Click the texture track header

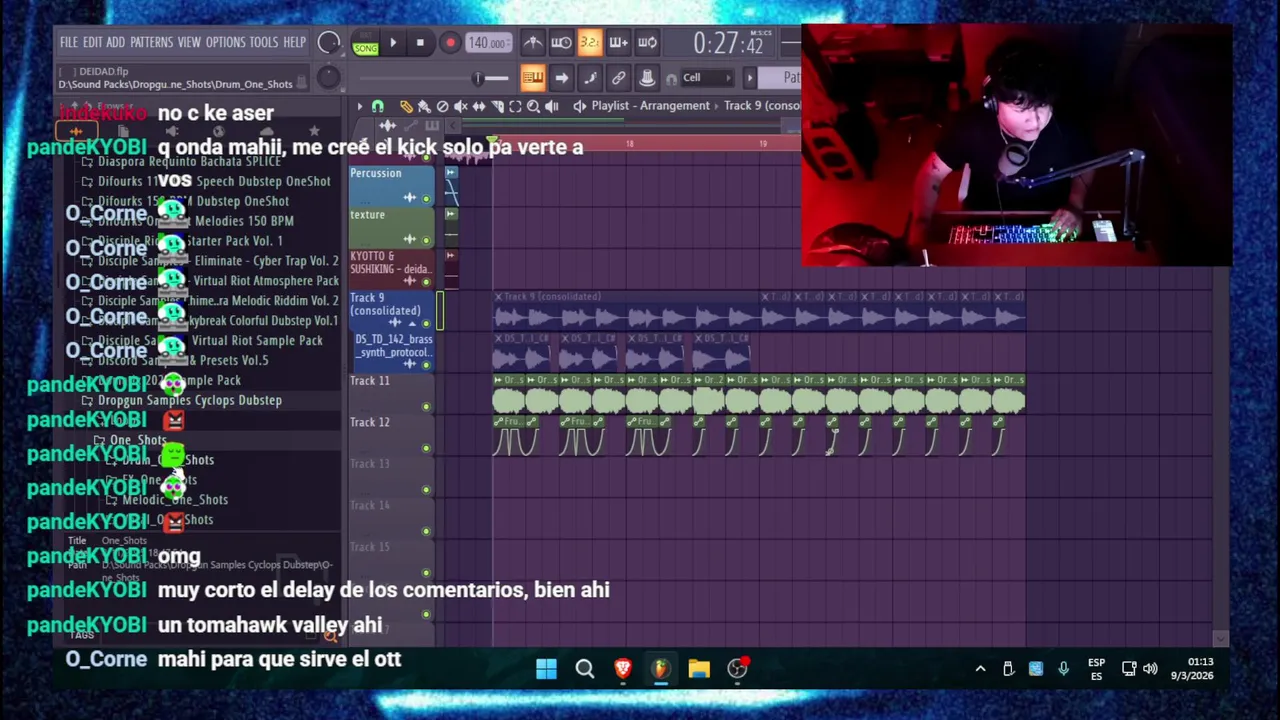(x=391, y=228)
